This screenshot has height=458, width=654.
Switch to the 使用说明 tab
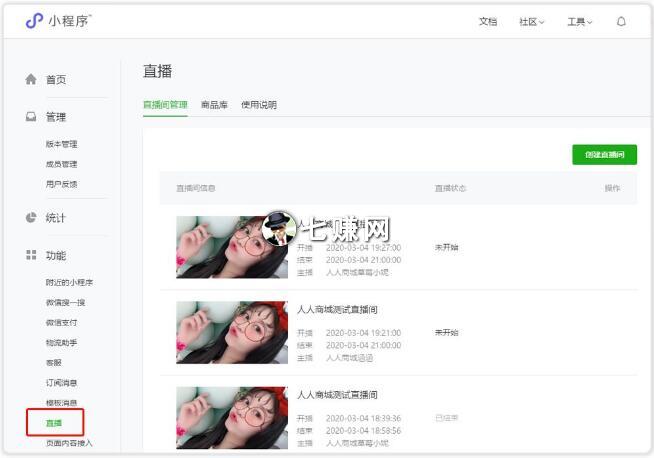tap(259, 105)
